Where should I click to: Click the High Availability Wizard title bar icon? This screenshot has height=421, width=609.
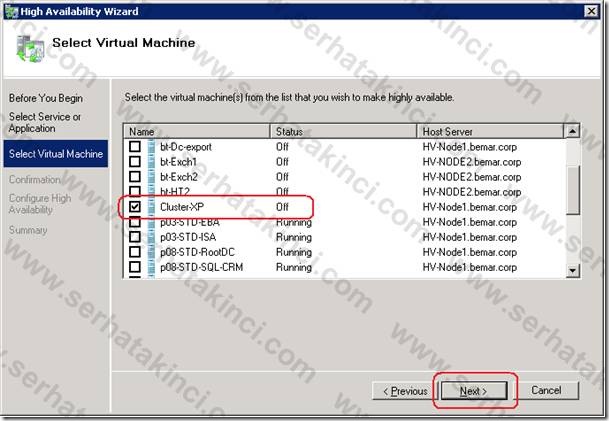click(11, 12)
